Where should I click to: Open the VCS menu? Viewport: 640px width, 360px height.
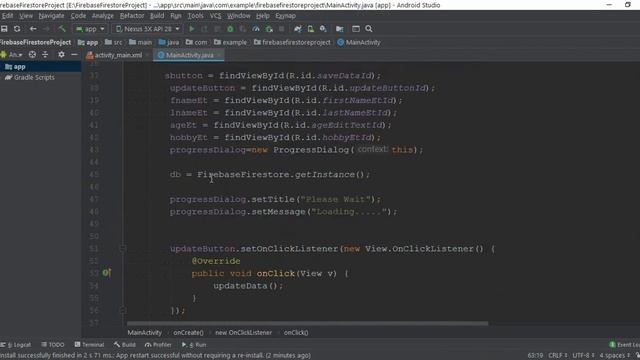coord(216,16)
